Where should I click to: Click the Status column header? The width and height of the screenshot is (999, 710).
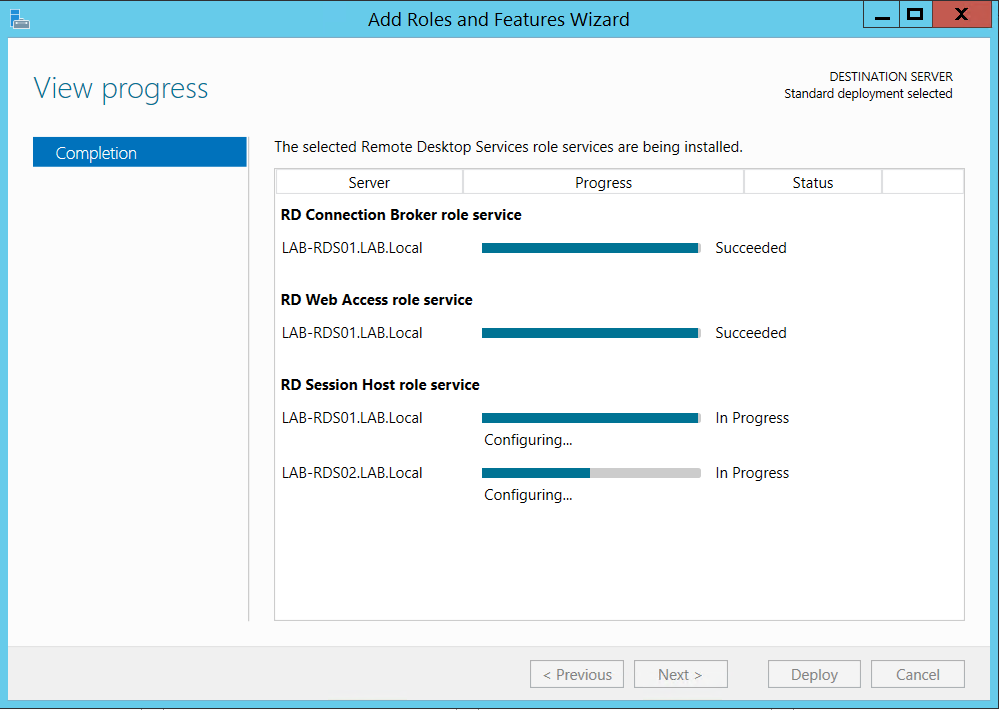click(812, 182)
